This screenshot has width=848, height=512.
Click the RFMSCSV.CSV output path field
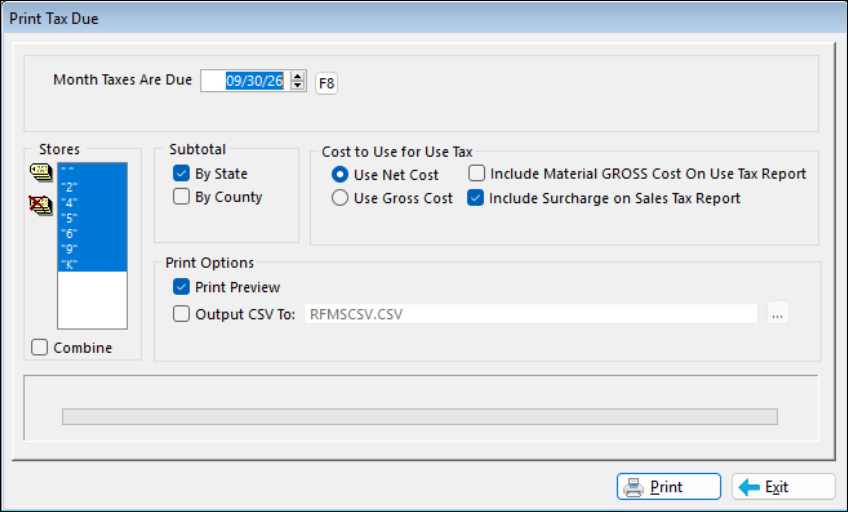(x=531, y=314)
